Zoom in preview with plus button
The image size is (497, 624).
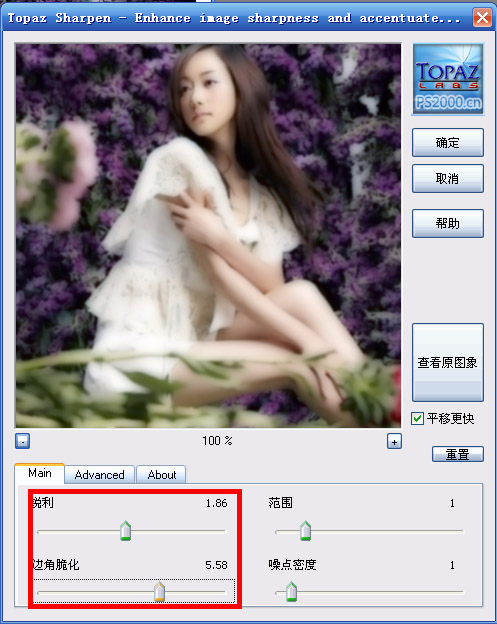coord(394,441)
